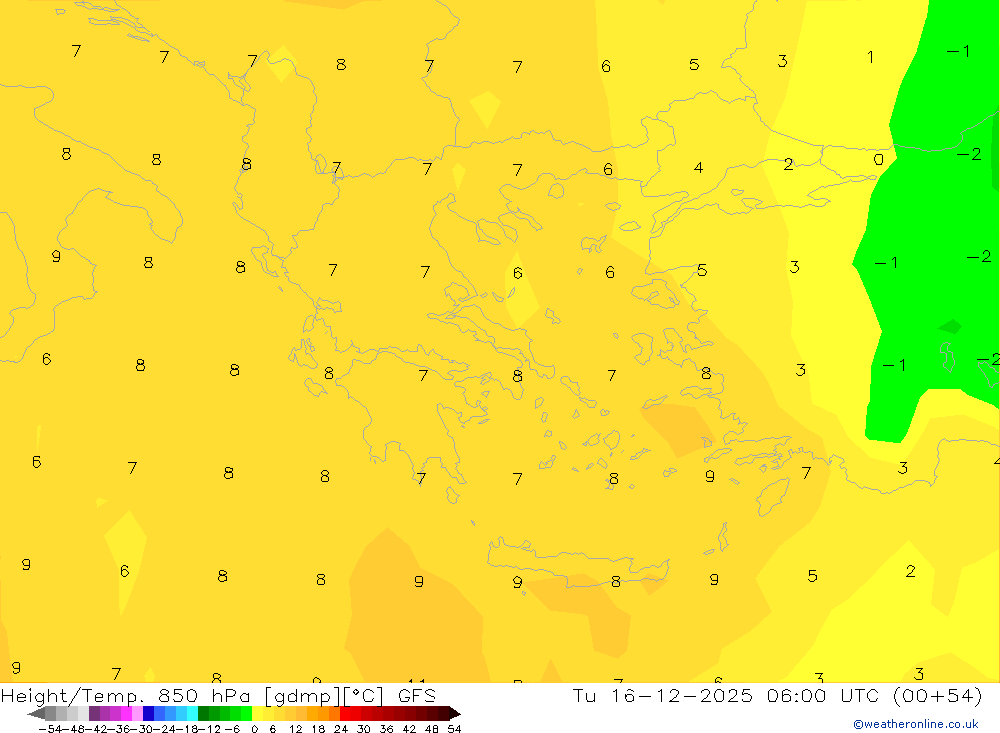Viewport: 1000px width, 733px height.
Task: Select the 'GFS' model label in title
Action: click(x=417, y=696)
